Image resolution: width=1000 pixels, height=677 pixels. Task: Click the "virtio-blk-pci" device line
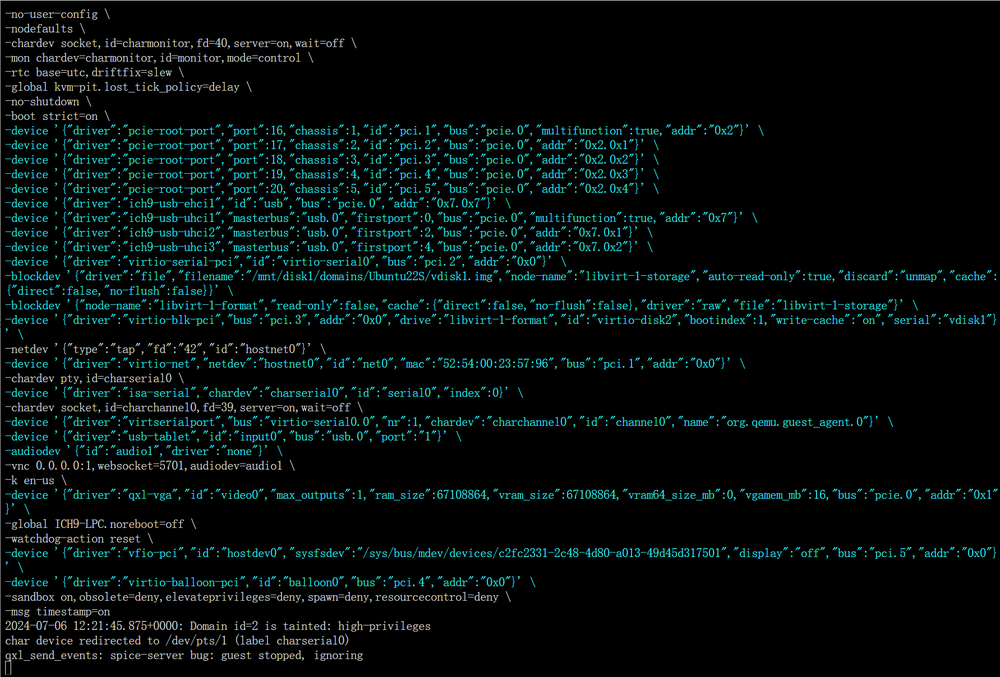coord(501,327)
